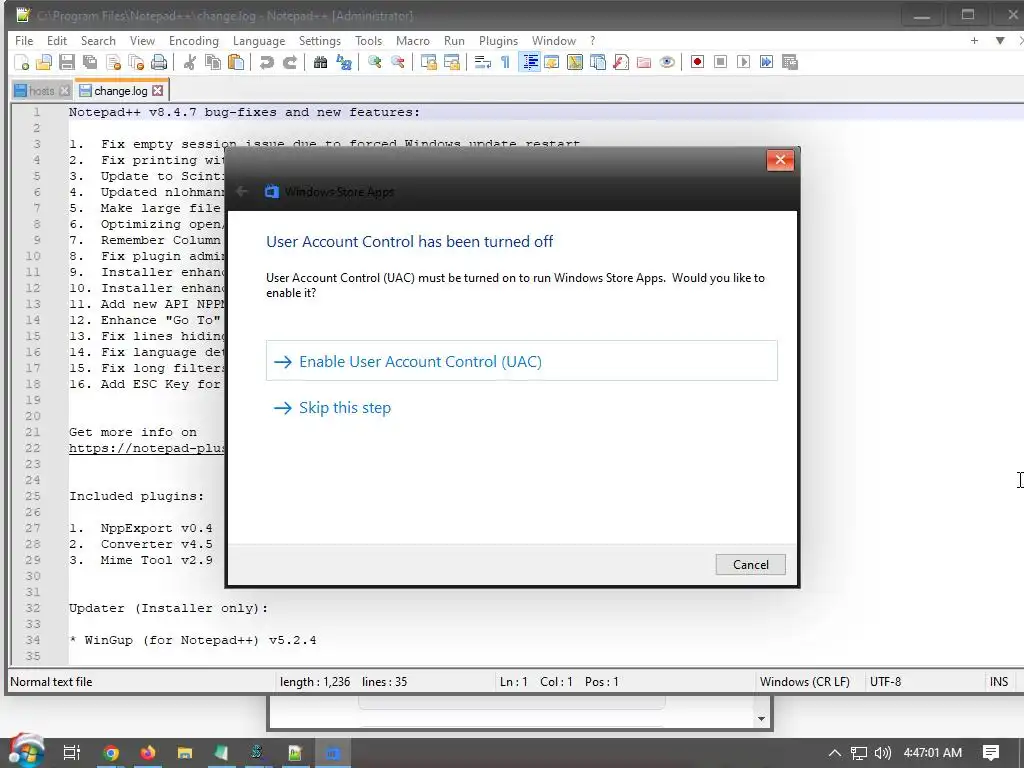Screen dimensions: 1024x768
Task: Close the Windows Store Apps dialog
Action: point(780,160)
